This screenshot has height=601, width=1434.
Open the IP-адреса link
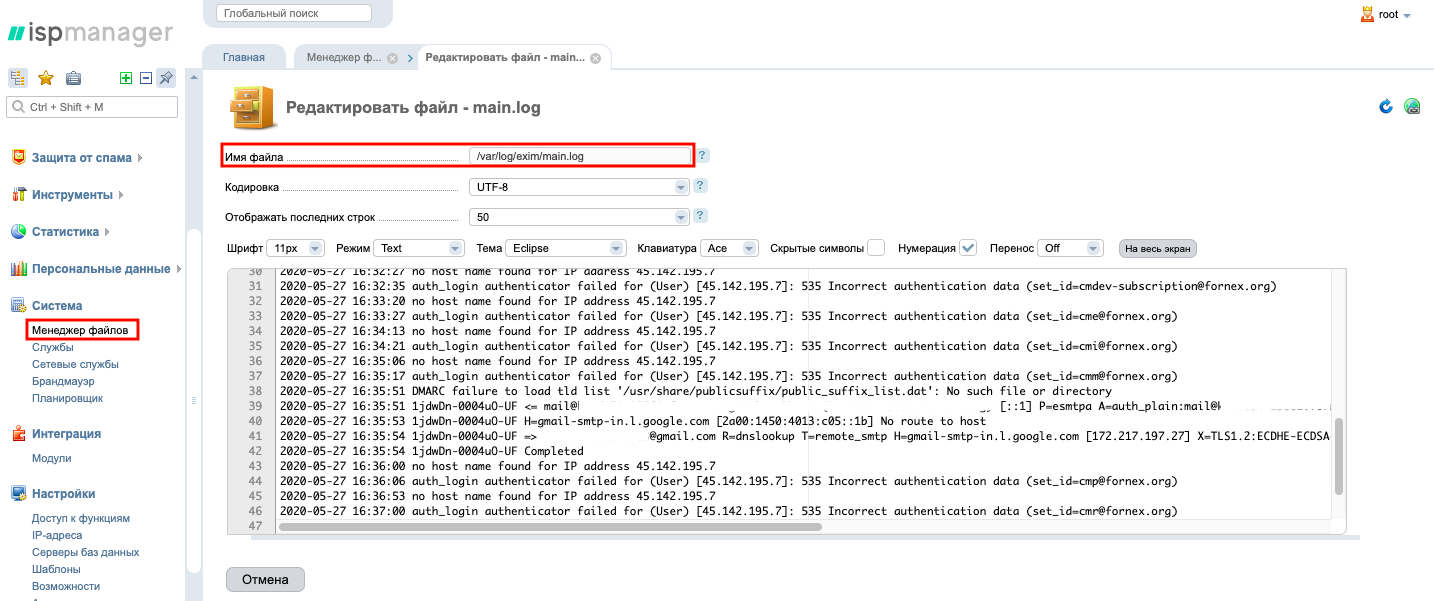click(x=56, y=535)
